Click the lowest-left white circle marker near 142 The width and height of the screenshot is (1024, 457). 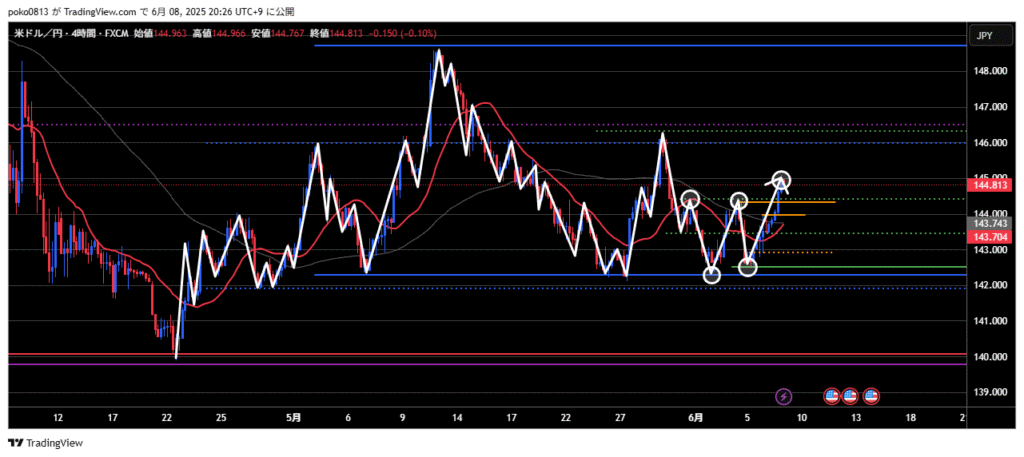(x=712, y=275)
